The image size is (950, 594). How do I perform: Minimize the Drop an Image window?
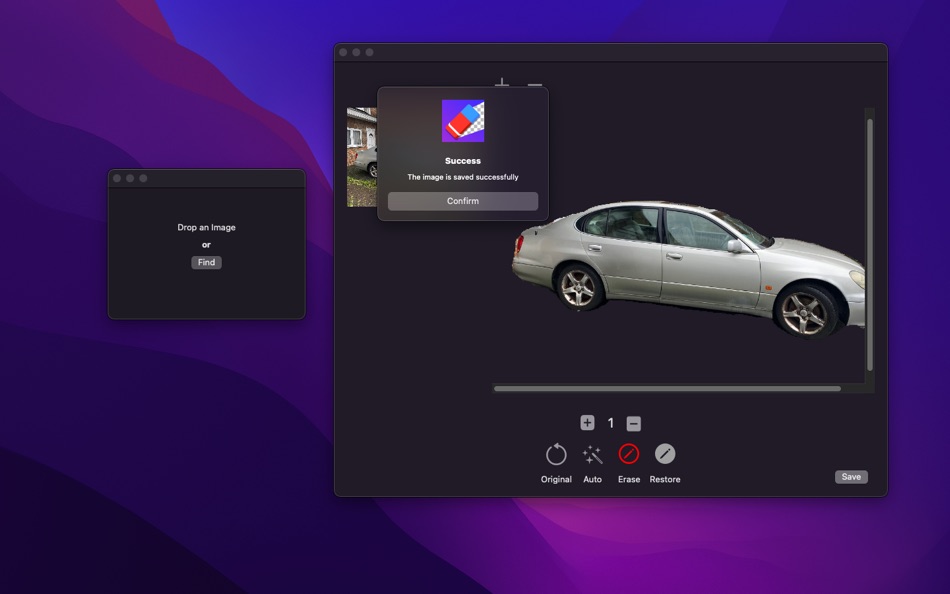[x=130, y=178]
